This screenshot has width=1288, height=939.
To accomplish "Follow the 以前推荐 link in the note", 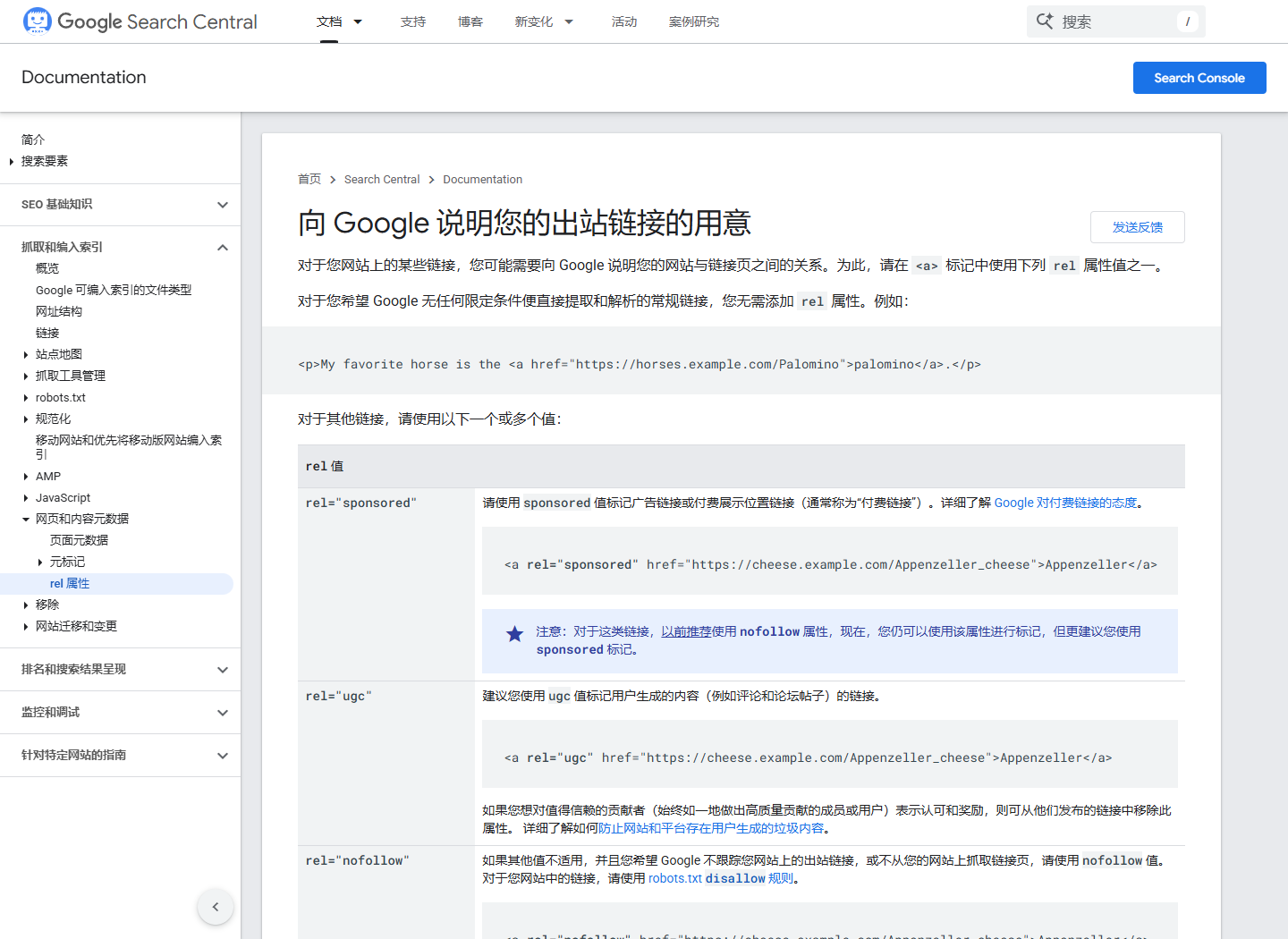I will pos(686,631).
